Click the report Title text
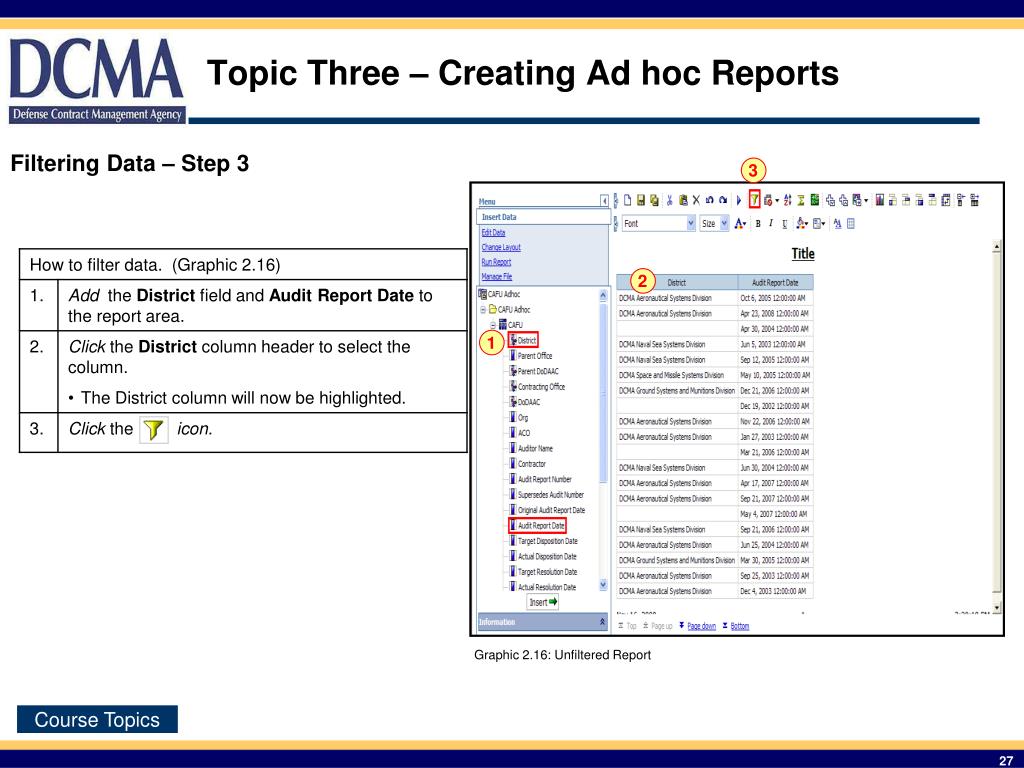The image size is (1024, 768). click(803, 253)
